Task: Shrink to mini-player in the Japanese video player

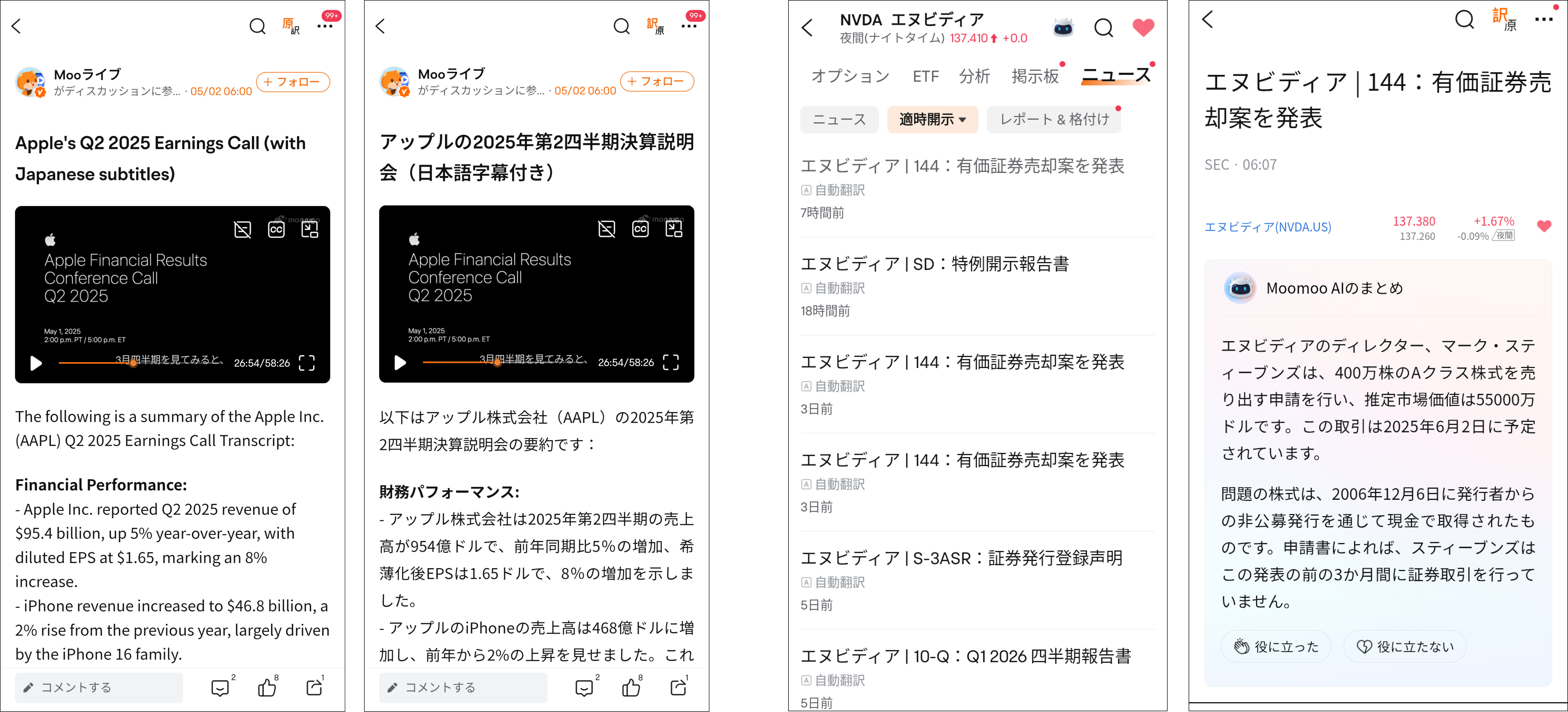Action: click(674, 229)
